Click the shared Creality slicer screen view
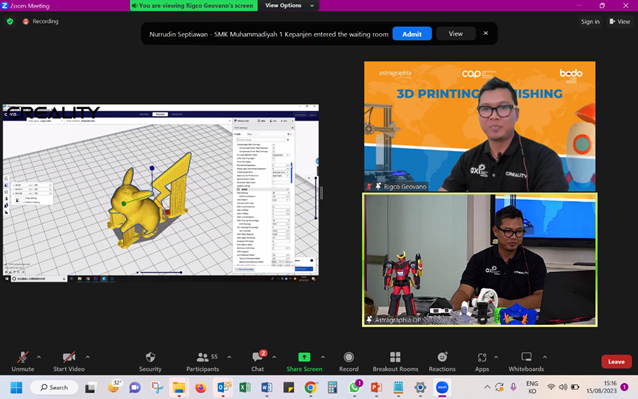This screenshot has height=399, width=638. [x=161, y=193]
